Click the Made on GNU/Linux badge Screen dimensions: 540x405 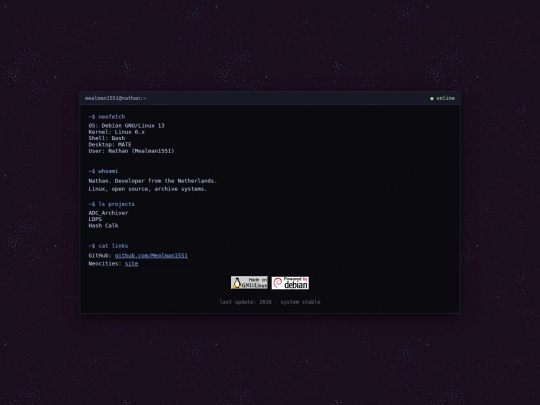coord(249,282)
